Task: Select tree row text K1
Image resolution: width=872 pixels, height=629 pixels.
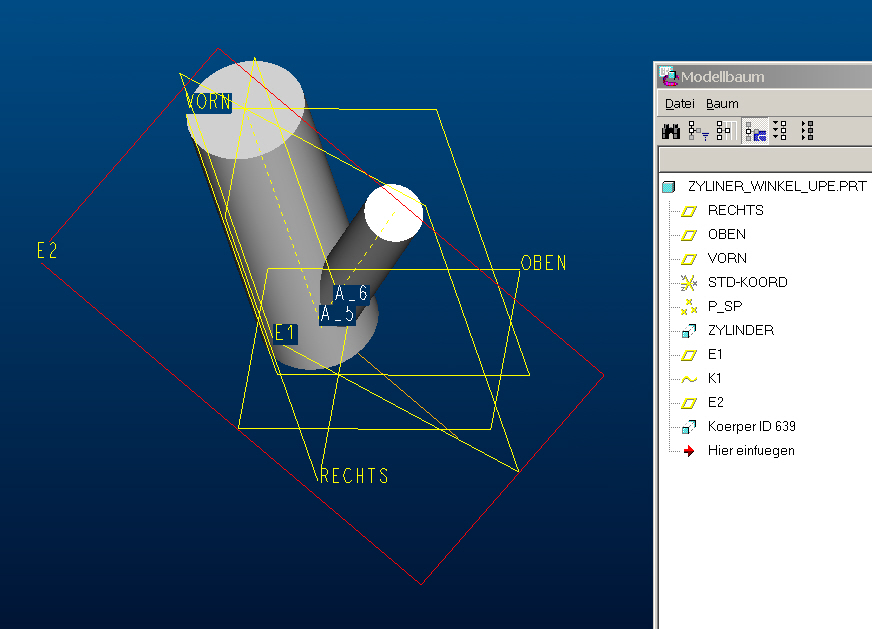Action: pyautogui.click(x=714, y=378)
